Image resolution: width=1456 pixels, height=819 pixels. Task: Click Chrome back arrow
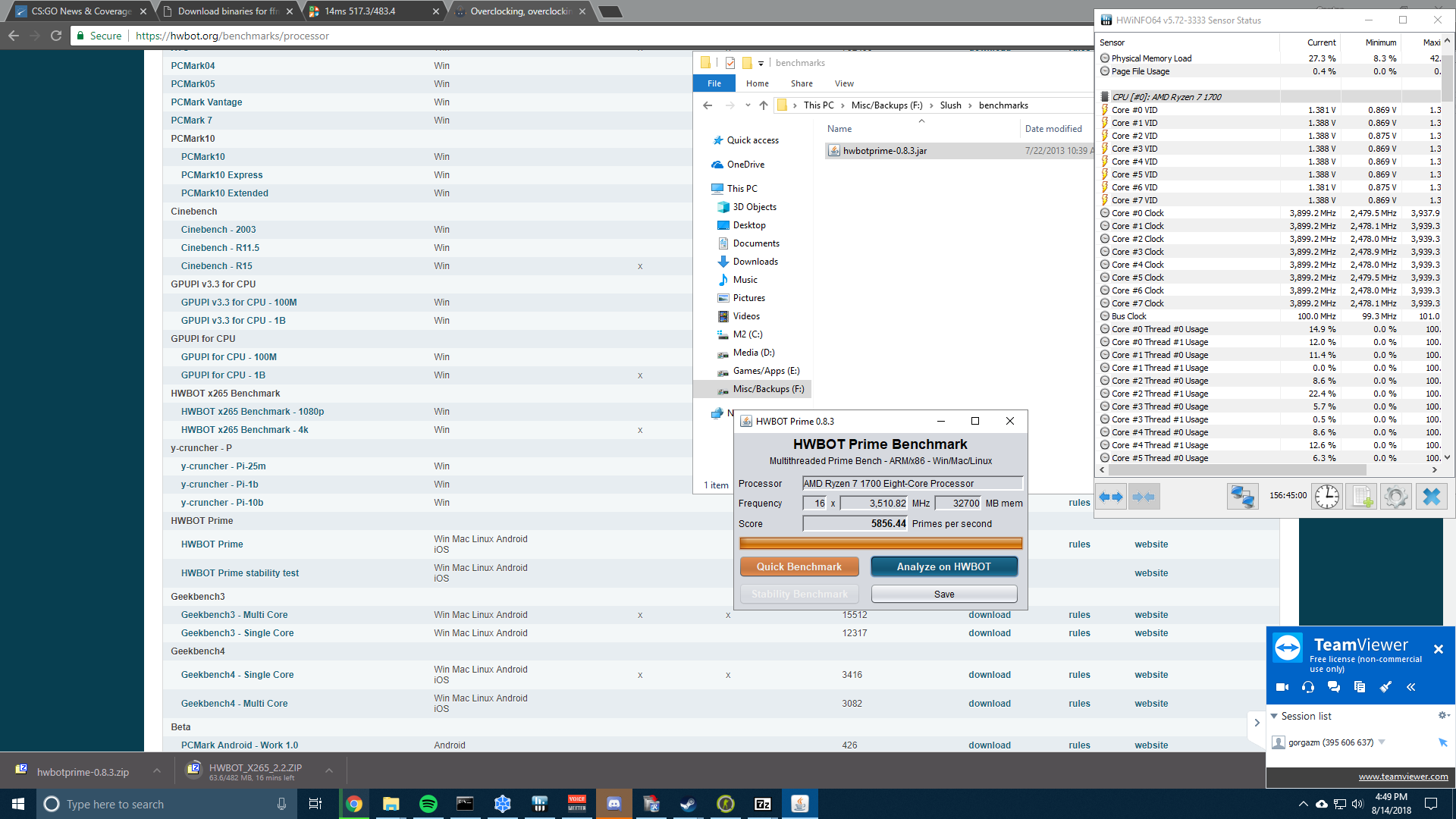point(14,36)
